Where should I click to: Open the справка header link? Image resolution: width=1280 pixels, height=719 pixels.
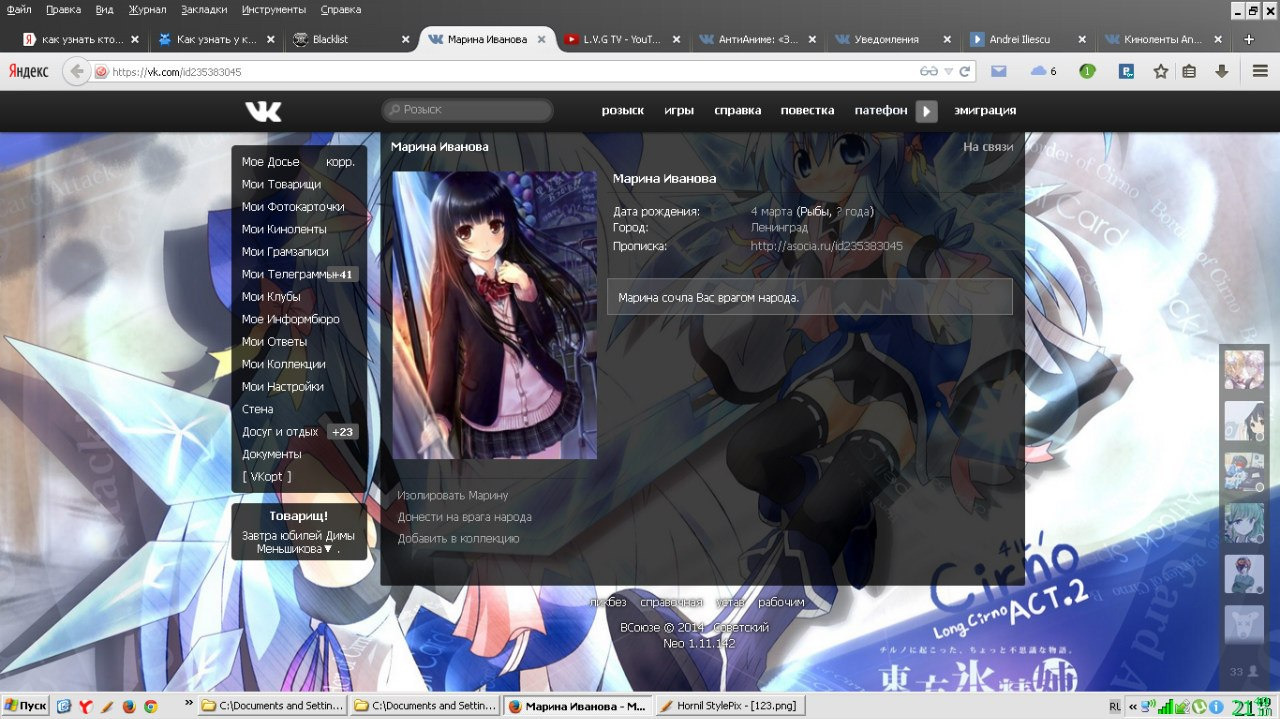(738, 111)
